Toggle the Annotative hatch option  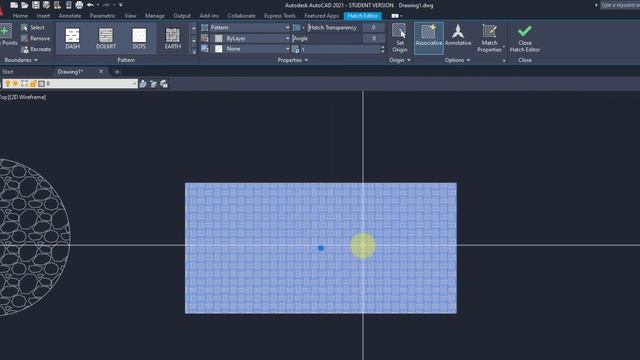point(458,35)
